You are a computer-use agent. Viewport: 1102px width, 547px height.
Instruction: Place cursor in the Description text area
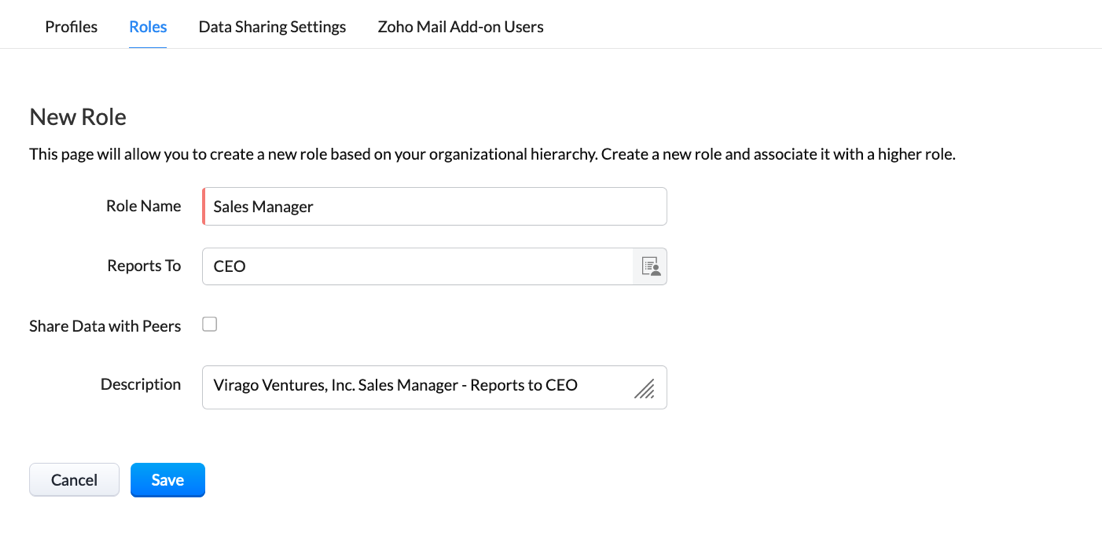(x=434, y=387)
